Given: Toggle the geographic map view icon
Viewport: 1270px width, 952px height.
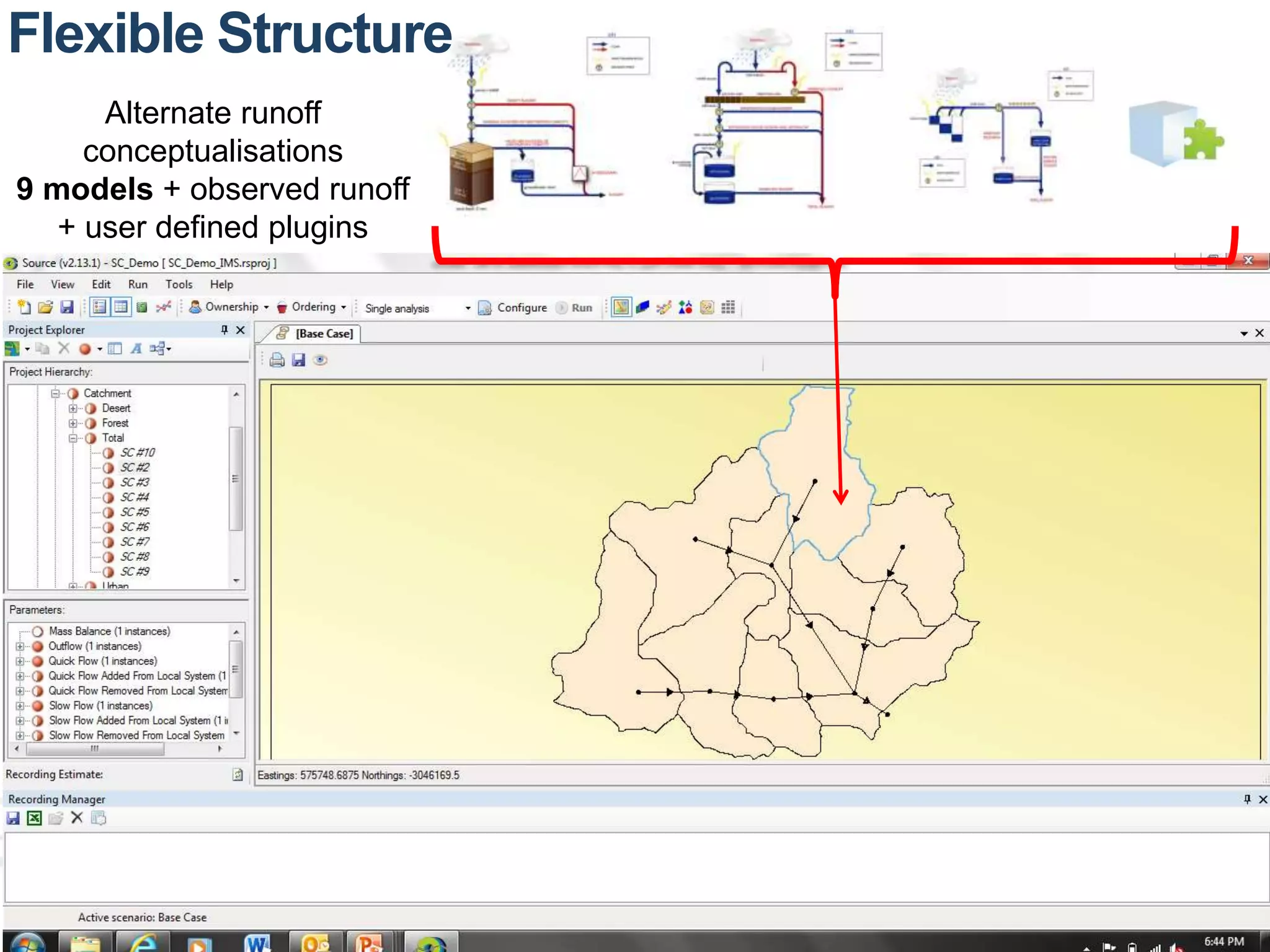Looking at the screenshot, I should pos(621,307).
